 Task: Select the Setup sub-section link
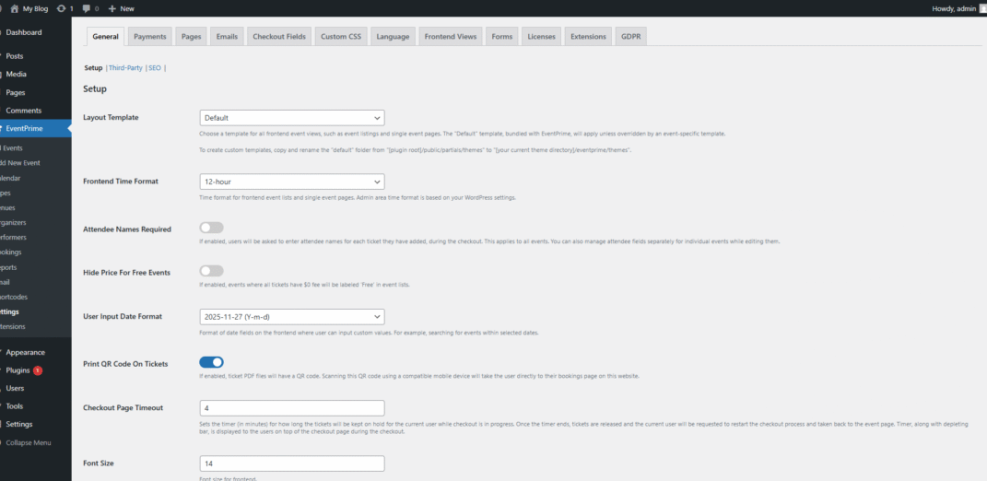[x=93, y=68]
